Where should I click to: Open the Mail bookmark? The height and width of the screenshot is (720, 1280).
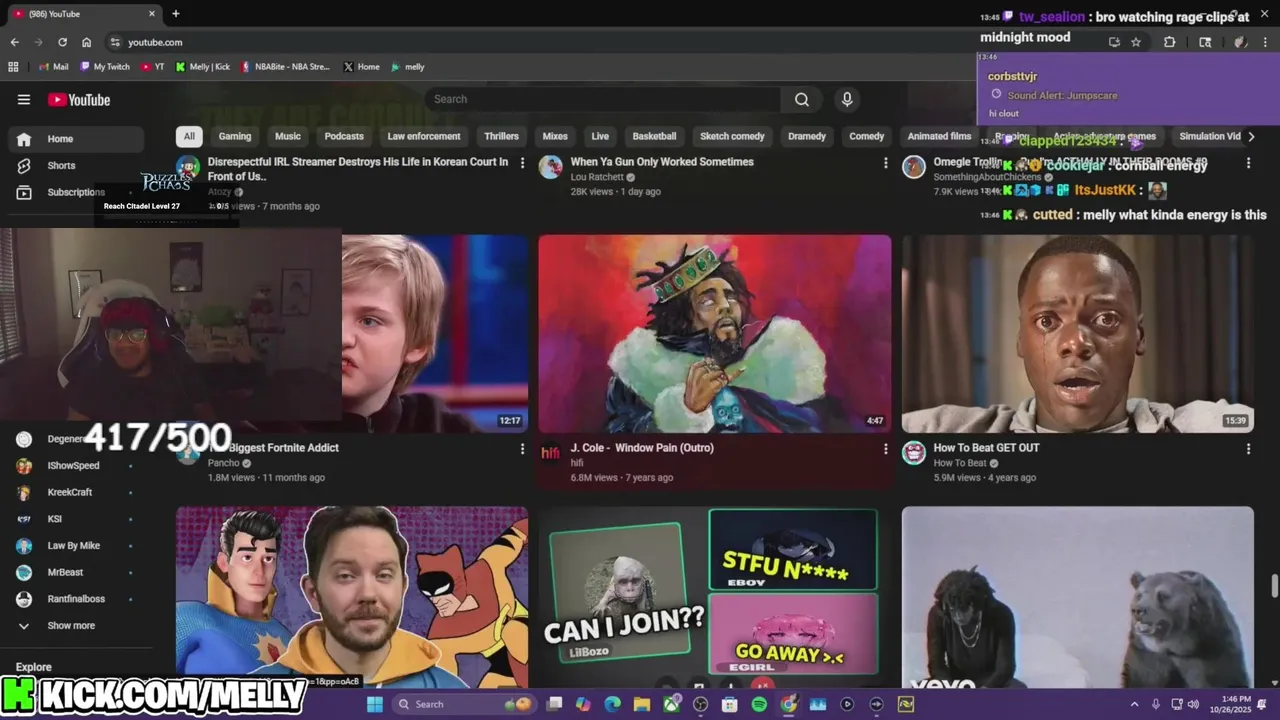pos(53,67)
